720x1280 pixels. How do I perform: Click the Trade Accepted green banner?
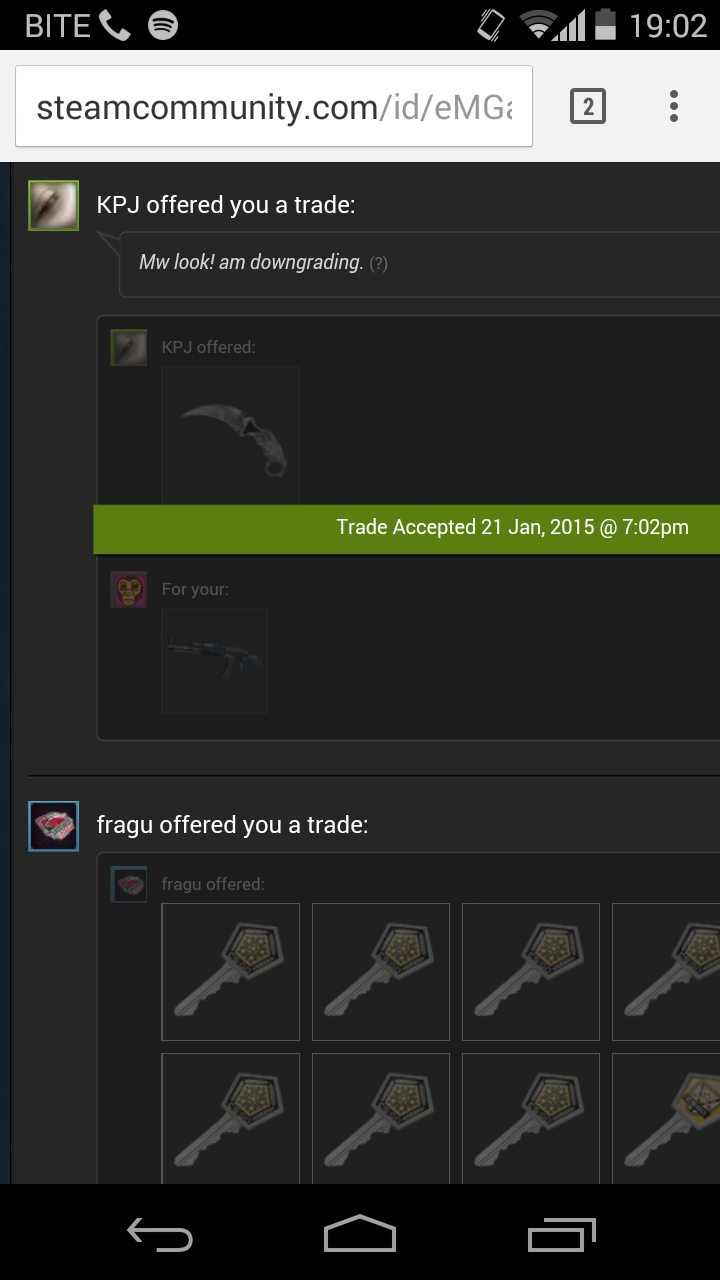click(x=407, y=529)
